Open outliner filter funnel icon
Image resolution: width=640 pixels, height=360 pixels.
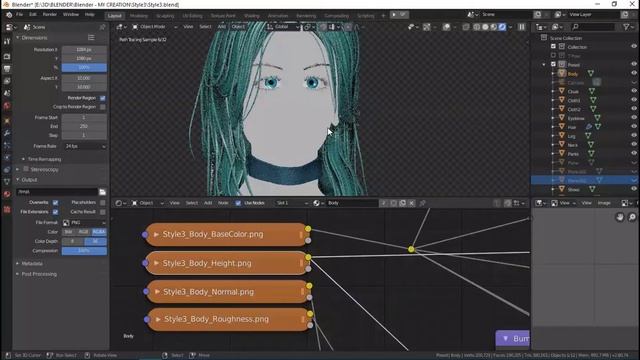tap(626, 27)
